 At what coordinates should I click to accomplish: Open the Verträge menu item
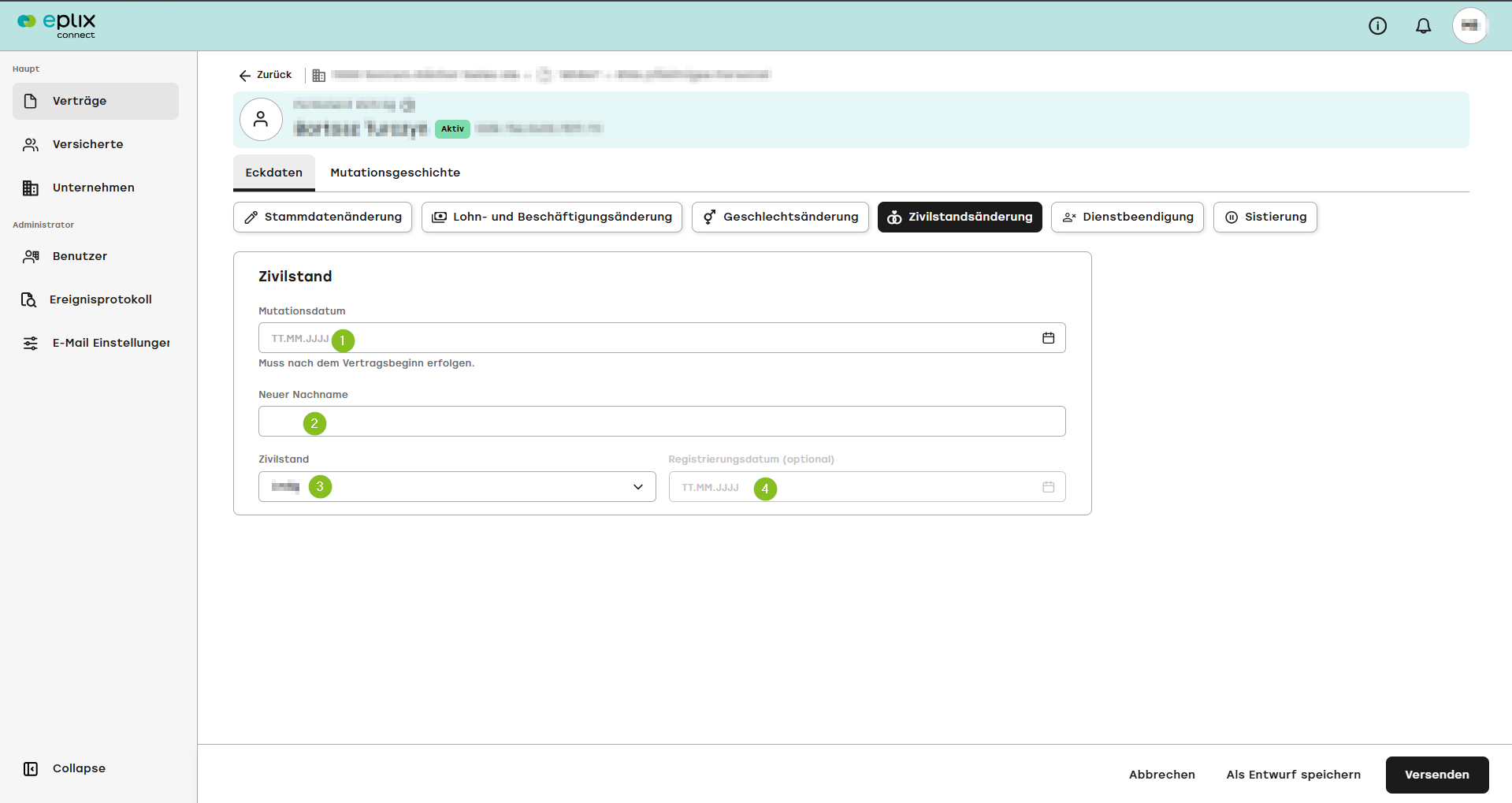[95, 101]
